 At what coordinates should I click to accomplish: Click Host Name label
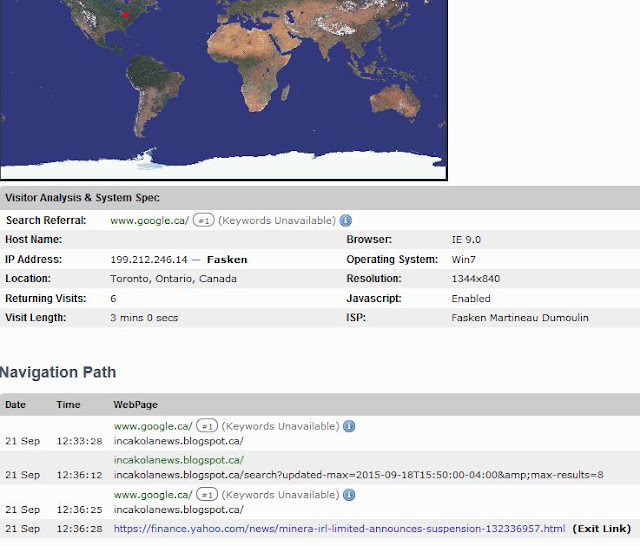tap(33, 240)
